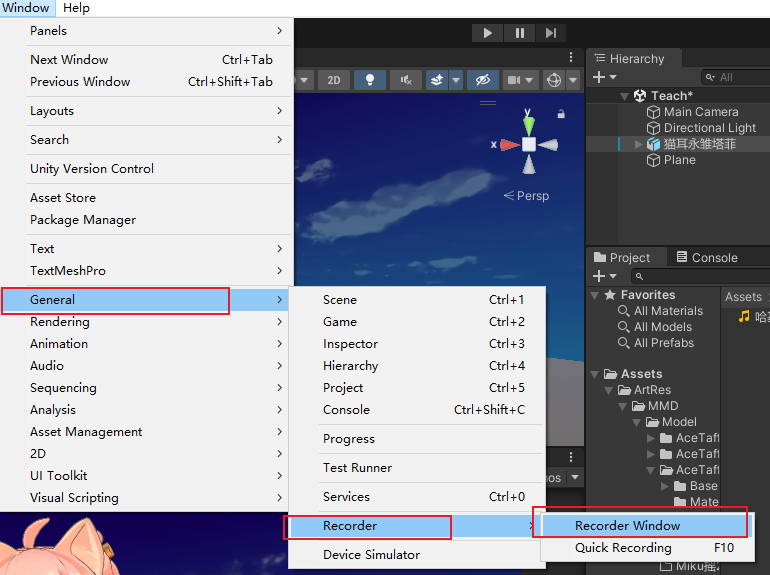Expand the 猫耳永雏塔菲 object

tap(638, 144)
